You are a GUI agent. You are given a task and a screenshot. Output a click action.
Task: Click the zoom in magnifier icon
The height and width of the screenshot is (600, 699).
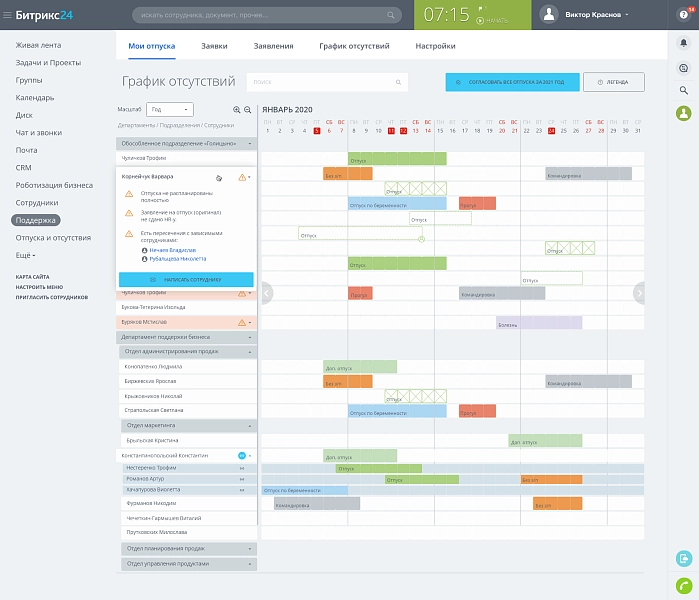236,110
